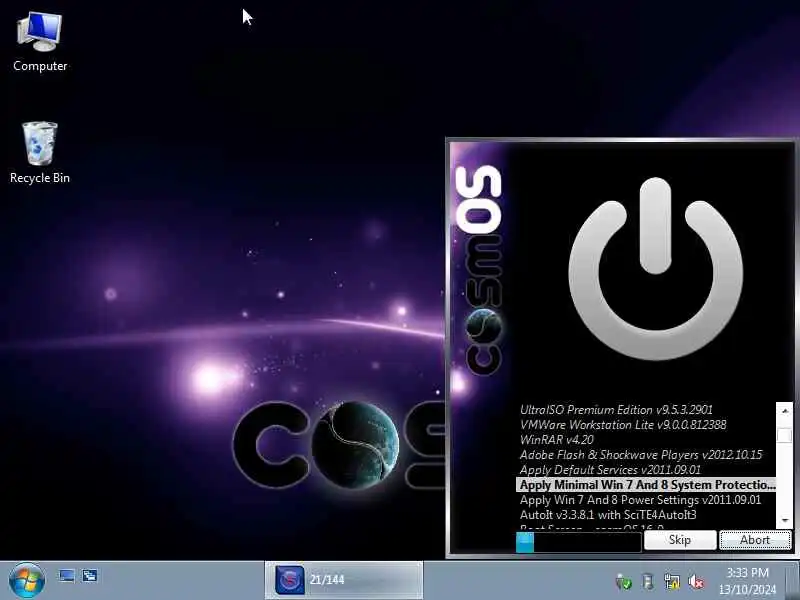The height and width of the screenshot is (600, 800).
Task: Select highlighted Apply Minimal Win 7 And 8 System Protection row
Action: [x=646, y=485]
